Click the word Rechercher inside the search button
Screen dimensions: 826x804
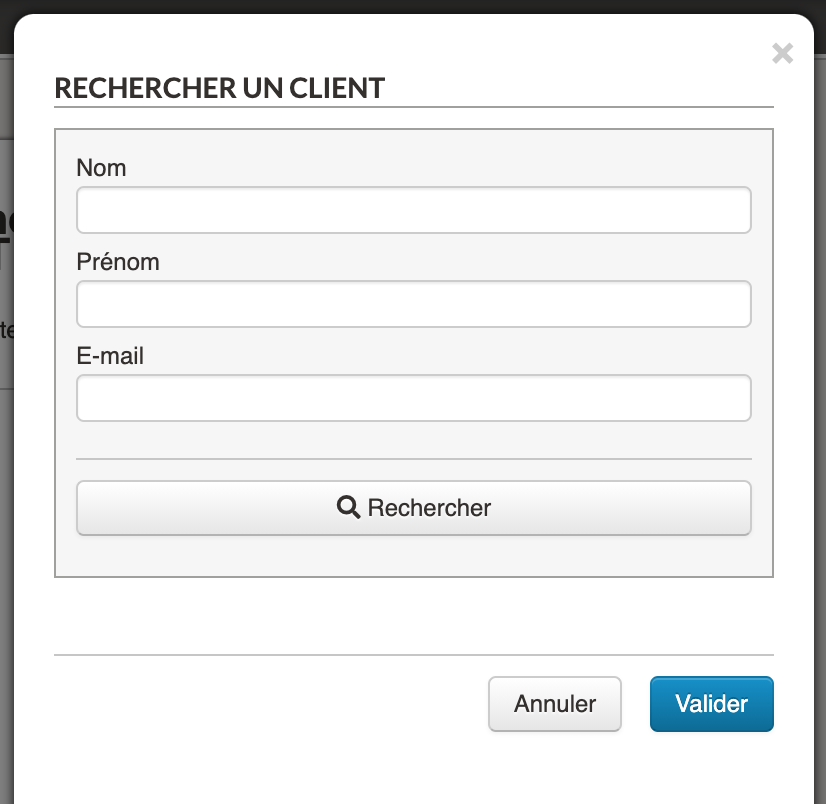click(429, 508)
